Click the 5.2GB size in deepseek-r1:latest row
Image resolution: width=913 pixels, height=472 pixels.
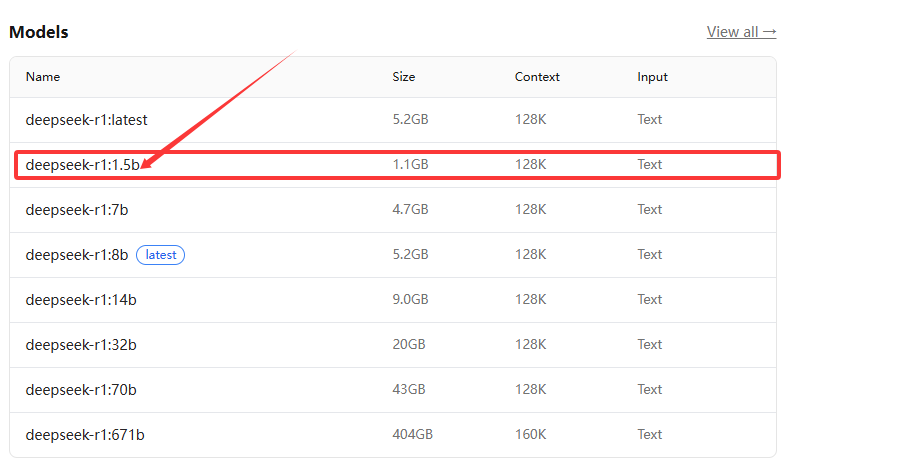(411, 119)
